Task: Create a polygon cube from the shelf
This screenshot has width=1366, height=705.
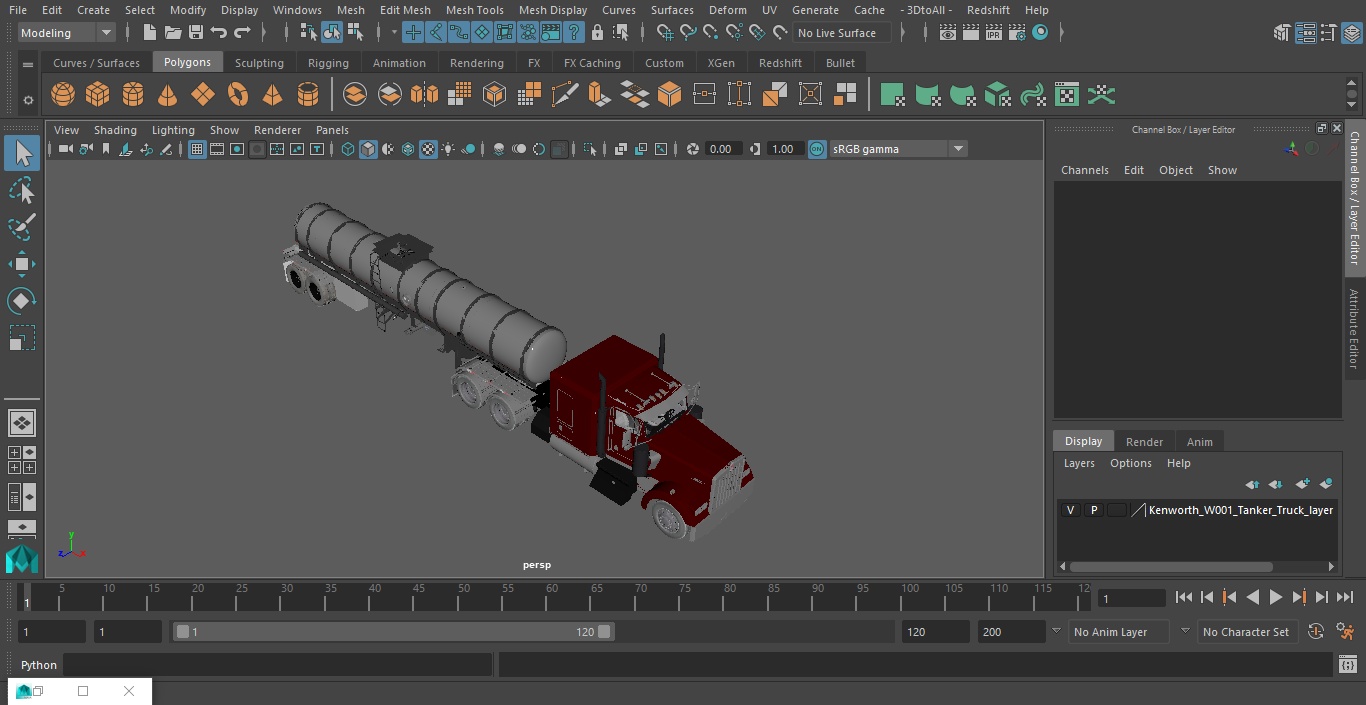Action: coord(98,95)
